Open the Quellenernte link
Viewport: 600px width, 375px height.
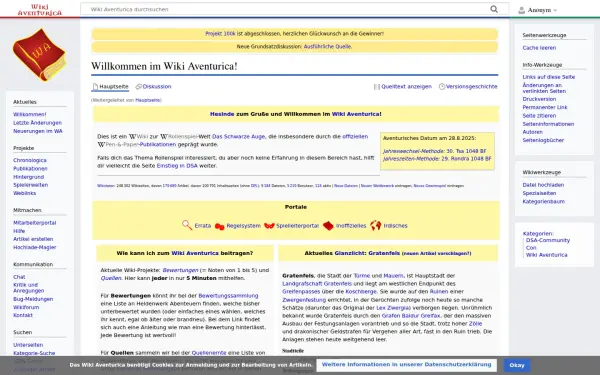click(209, 353)
